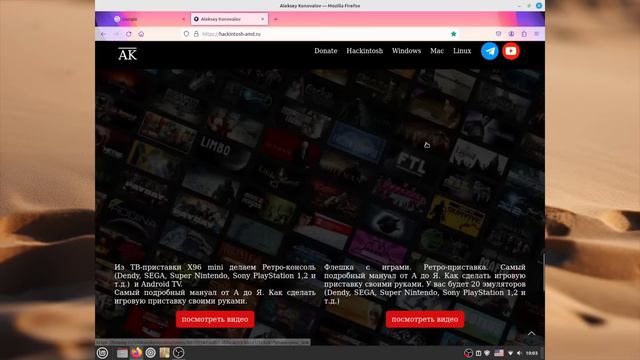Open the Firefox hamburger menu
The width and height of the screenshot is (640, 360).
(x=537, y=34)
